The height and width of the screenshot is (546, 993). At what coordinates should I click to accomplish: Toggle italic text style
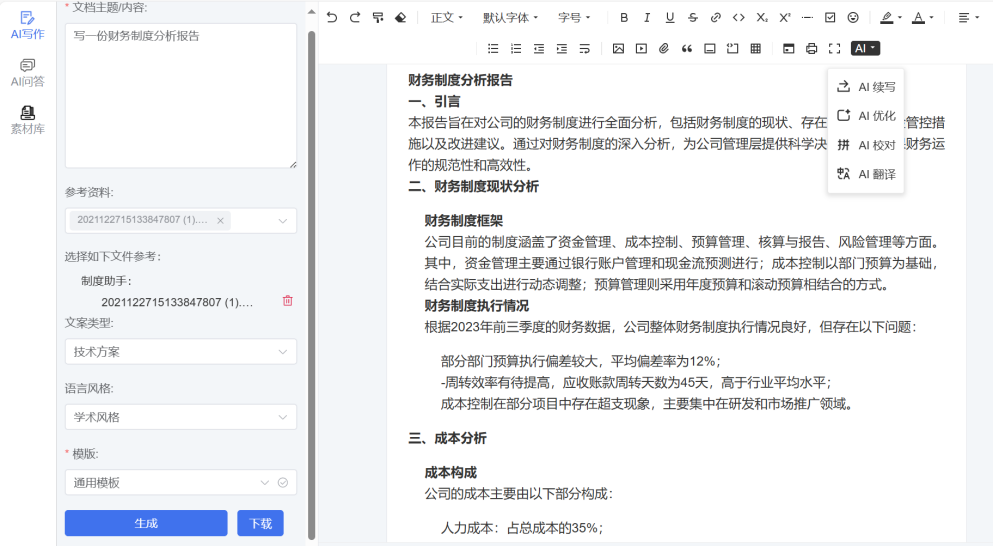647,17
